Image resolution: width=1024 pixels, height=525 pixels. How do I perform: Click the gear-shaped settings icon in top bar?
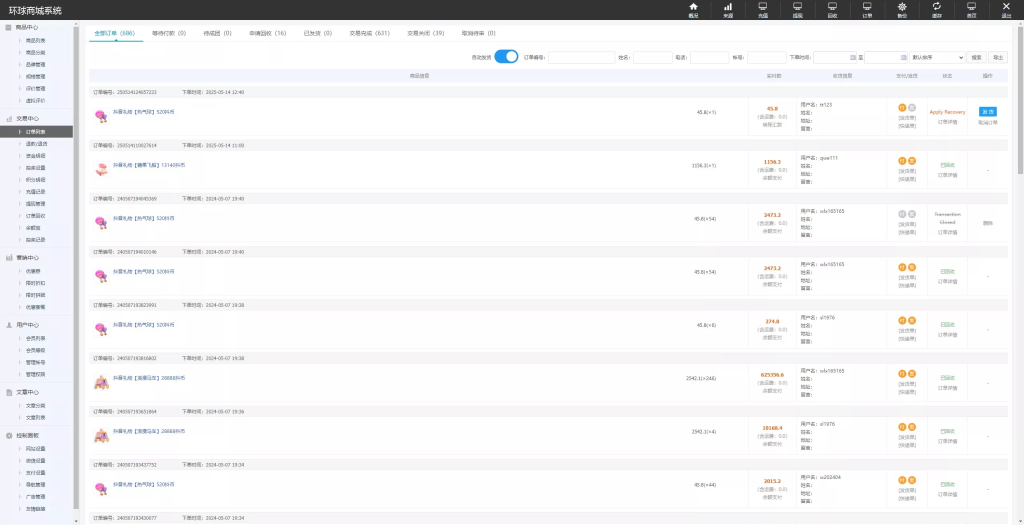(x=902, y=8)
